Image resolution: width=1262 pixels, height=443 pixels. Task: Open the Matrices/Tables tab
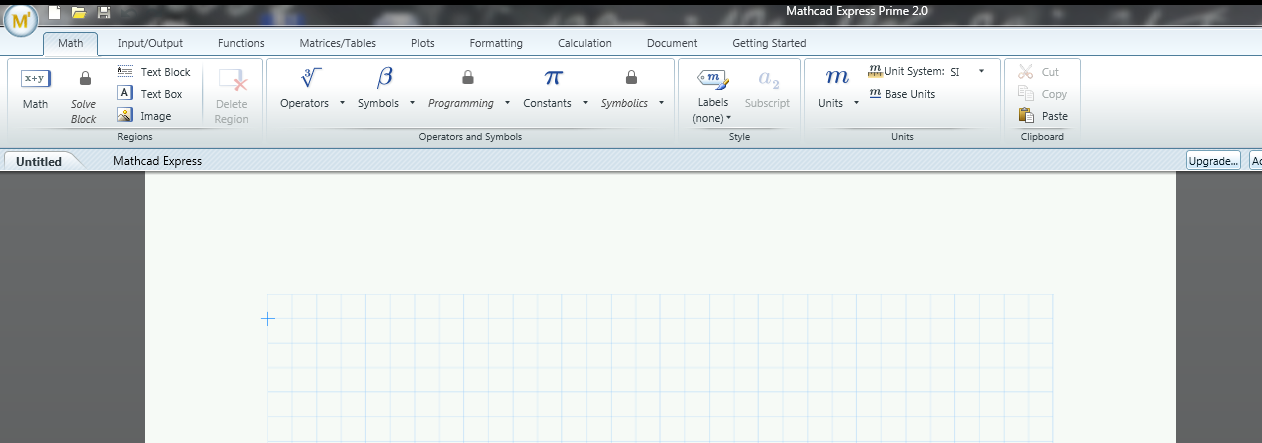pyautogui.click(x=338, y=43)
